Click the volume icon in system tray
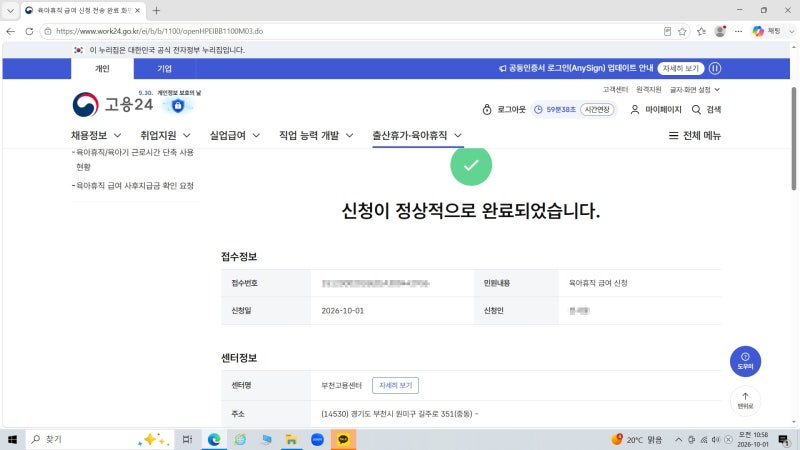This screenshot has width=800, height=450. click(x=716, y=439)
